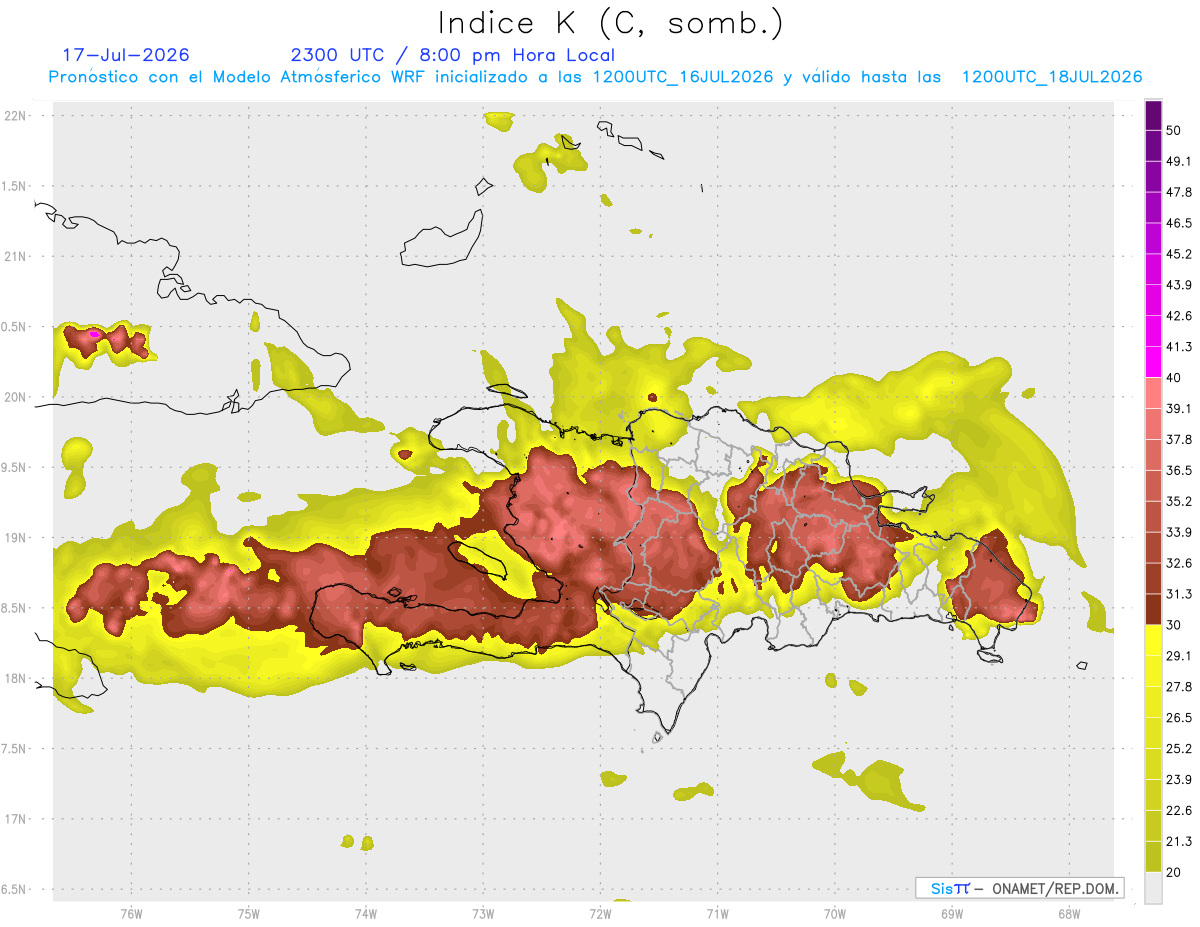Pick the colorbar value '21.3'

coord(1179,842)
